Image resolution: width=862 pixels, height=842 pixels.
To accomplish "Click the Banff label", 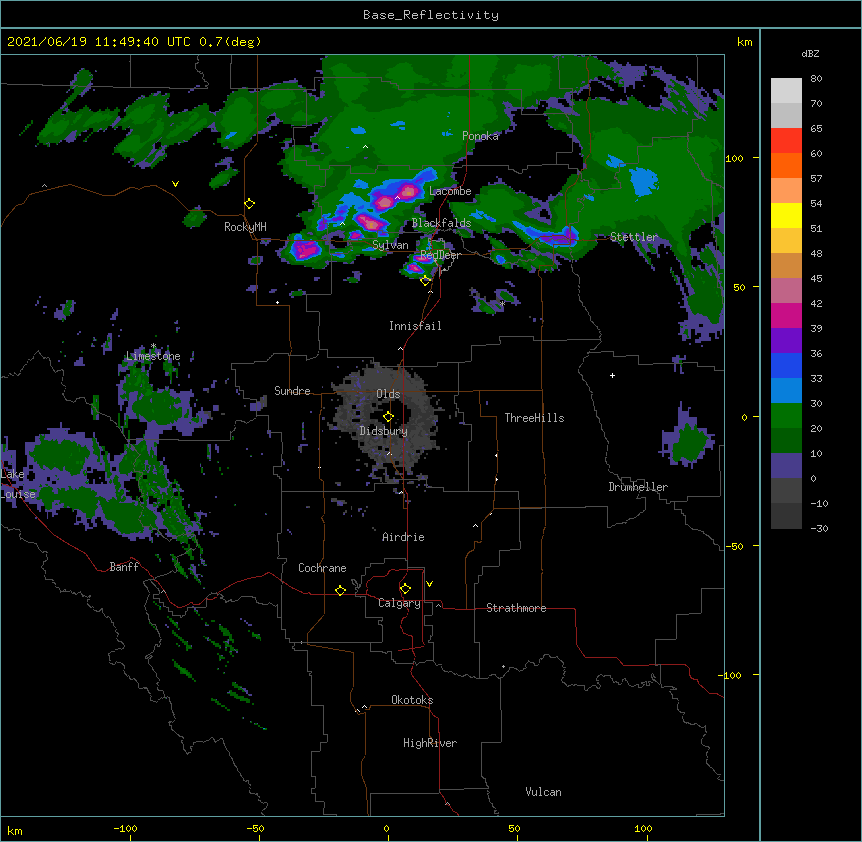I will point(124,567).
